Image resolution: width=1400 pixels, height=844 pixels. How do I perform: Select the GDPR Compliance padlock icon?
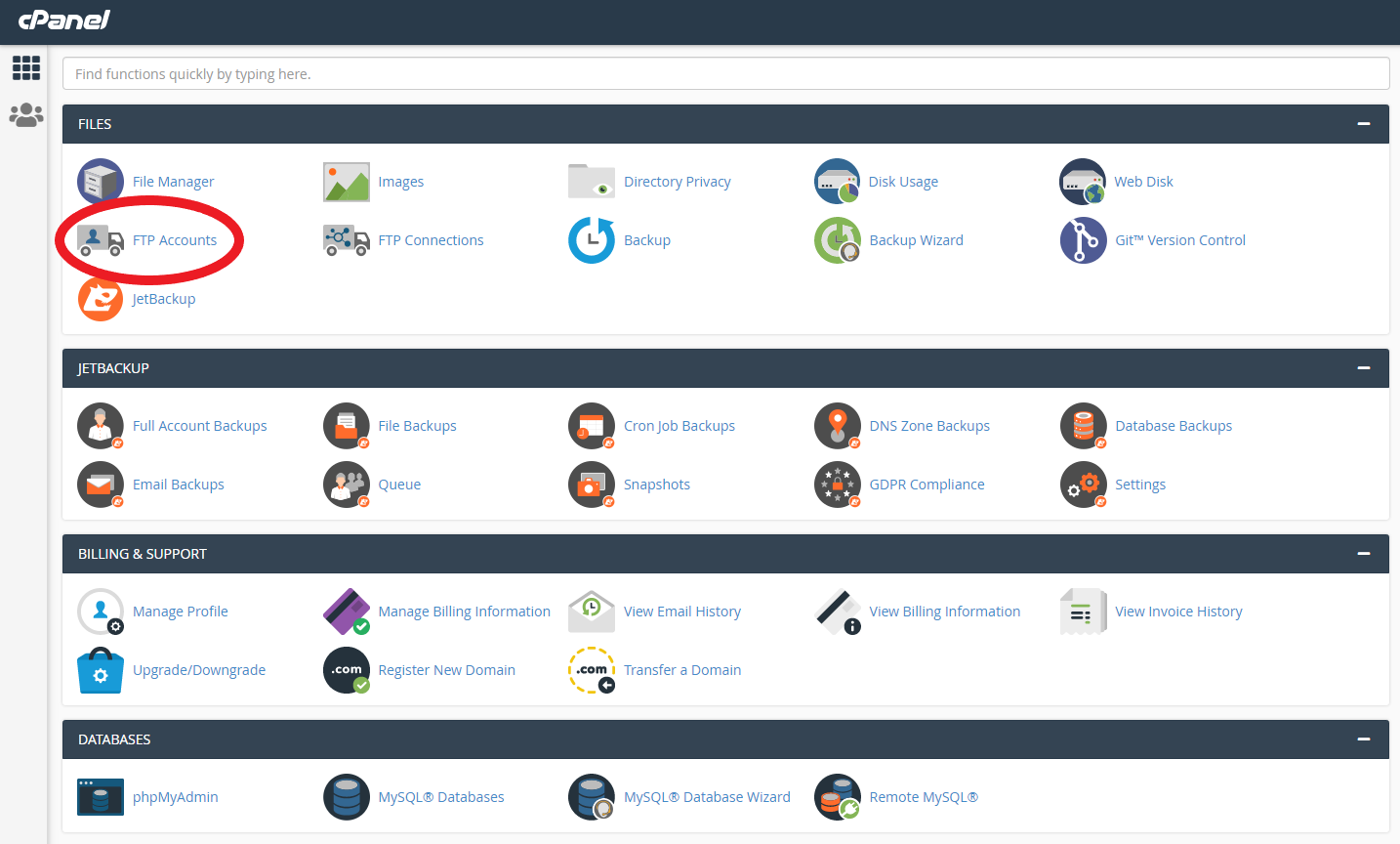pyautogui.click(x=837, y=484)
